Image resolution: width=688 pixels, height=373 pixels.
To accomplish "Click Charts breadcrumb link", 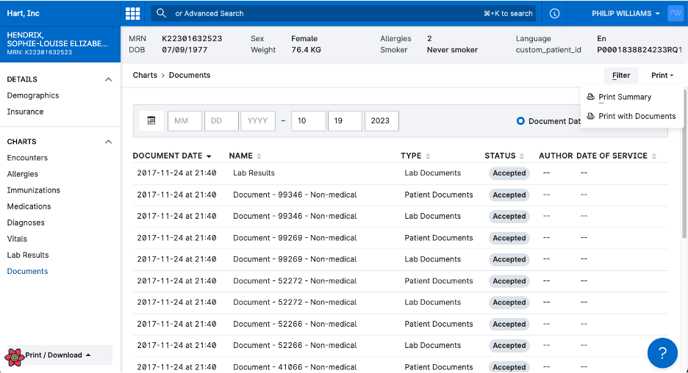I will pos(145,75).
